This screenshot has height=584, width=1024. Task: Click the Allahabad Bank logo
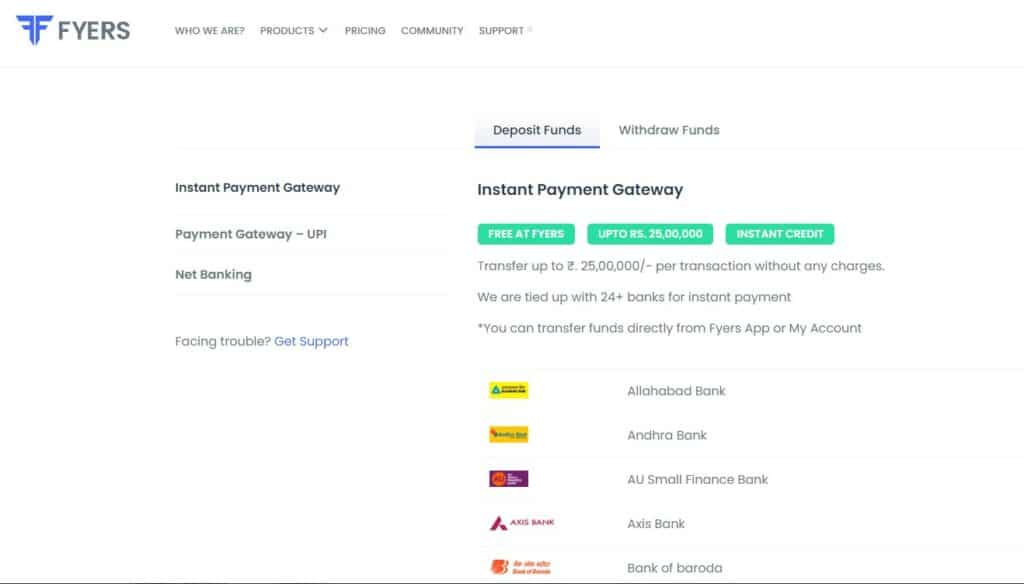point(509,390)
